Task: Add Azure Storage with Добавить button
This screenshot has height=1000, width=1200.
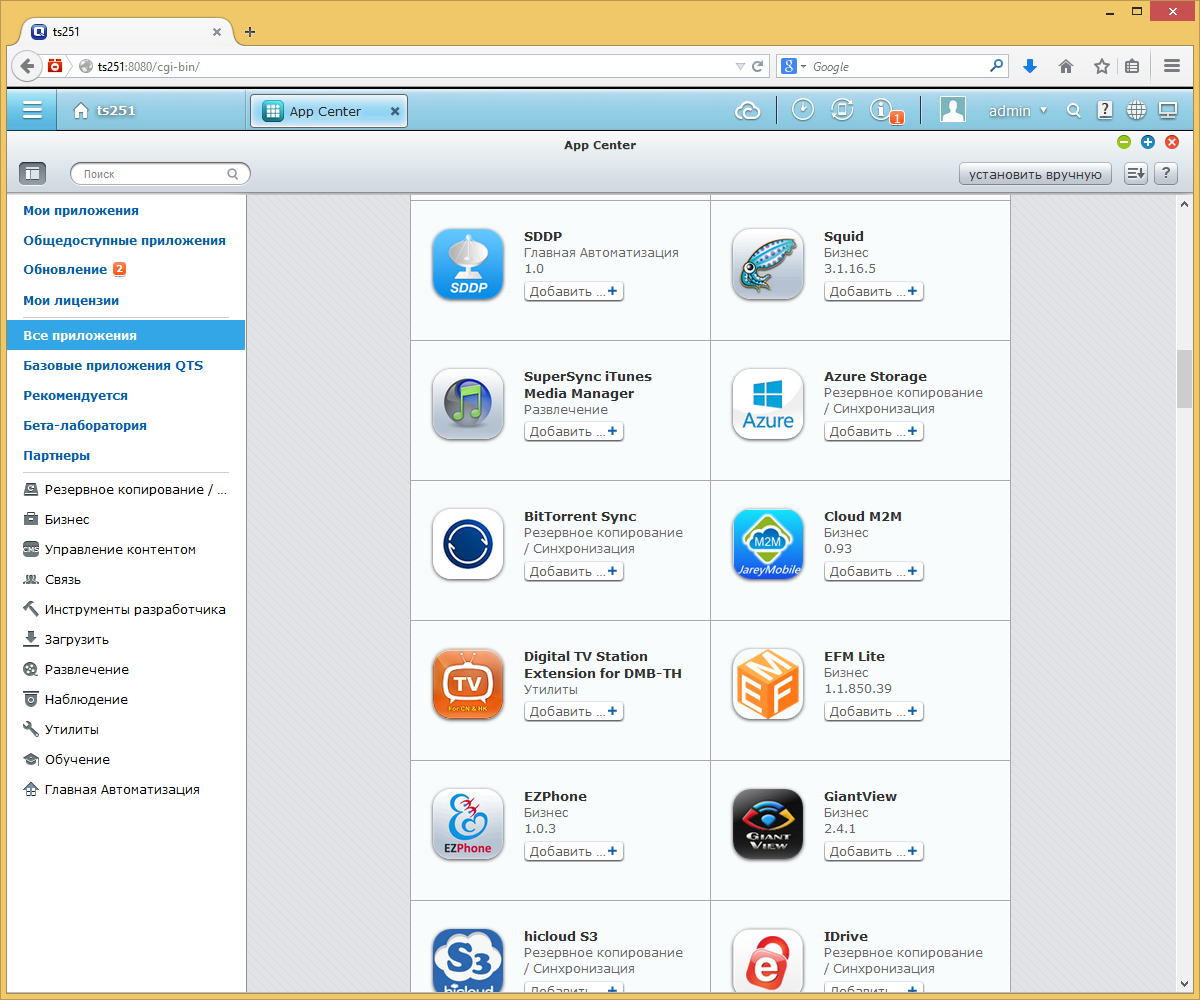Action: tap(874, 431)
